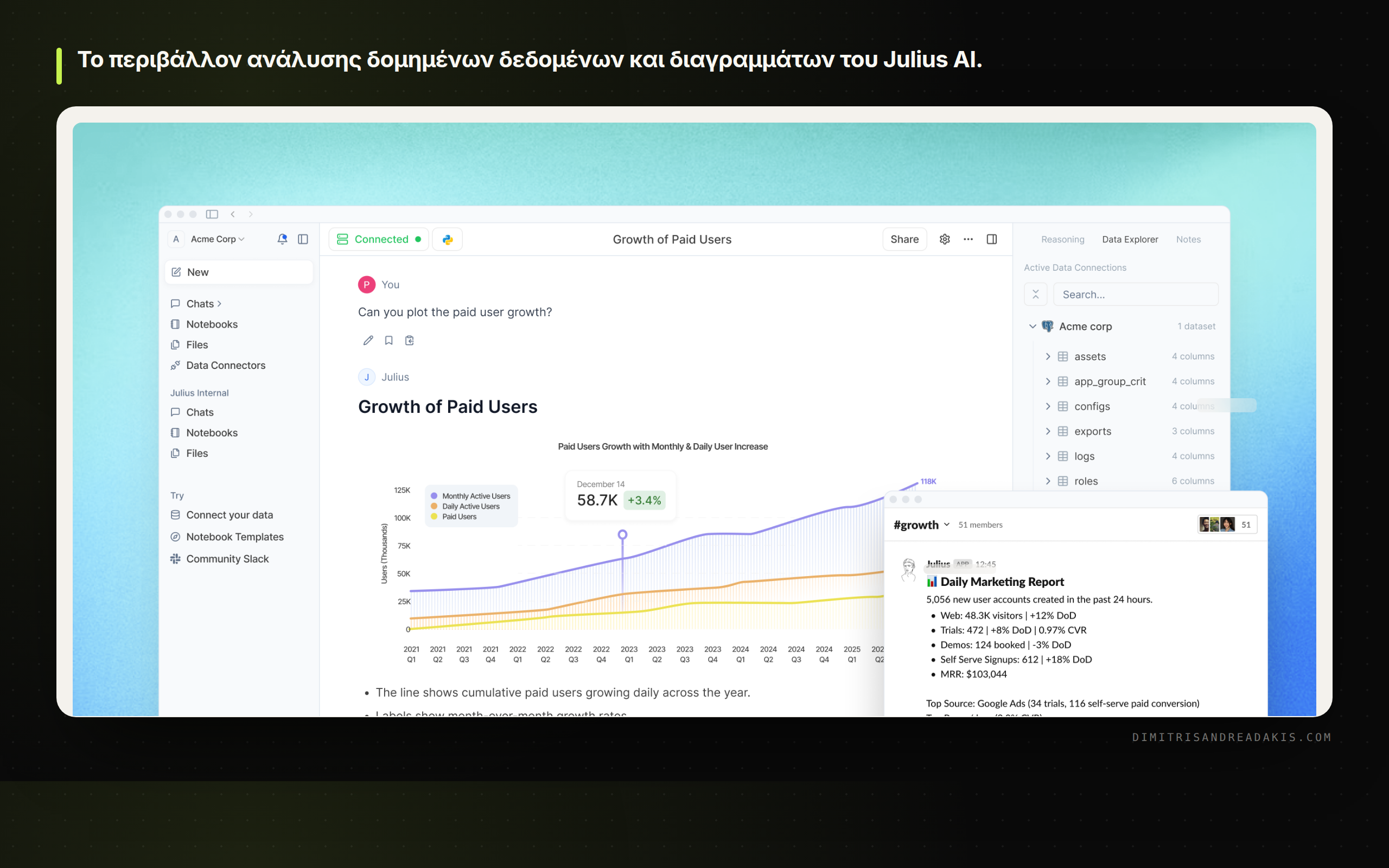This screenshot has width=1389, height=868.
Task: Click the Daily Marketing Report bar chart emoji
Action: (x=932, y=582)
